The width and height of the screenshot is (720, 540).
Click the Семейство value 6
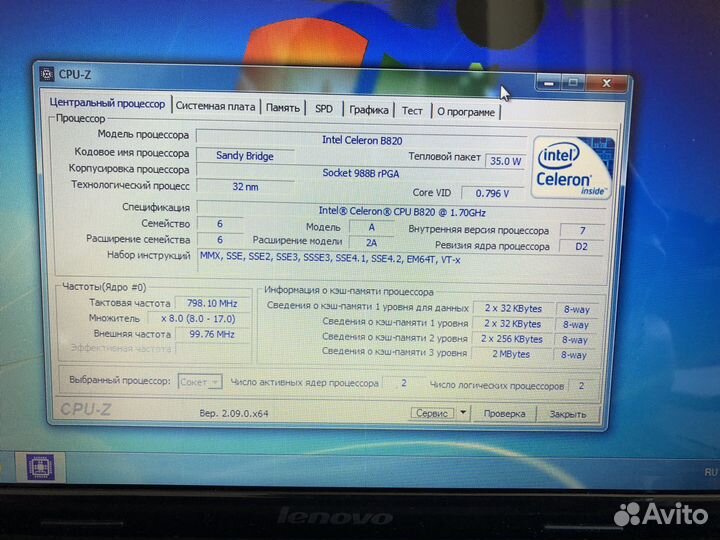click(x=220, y=224)
